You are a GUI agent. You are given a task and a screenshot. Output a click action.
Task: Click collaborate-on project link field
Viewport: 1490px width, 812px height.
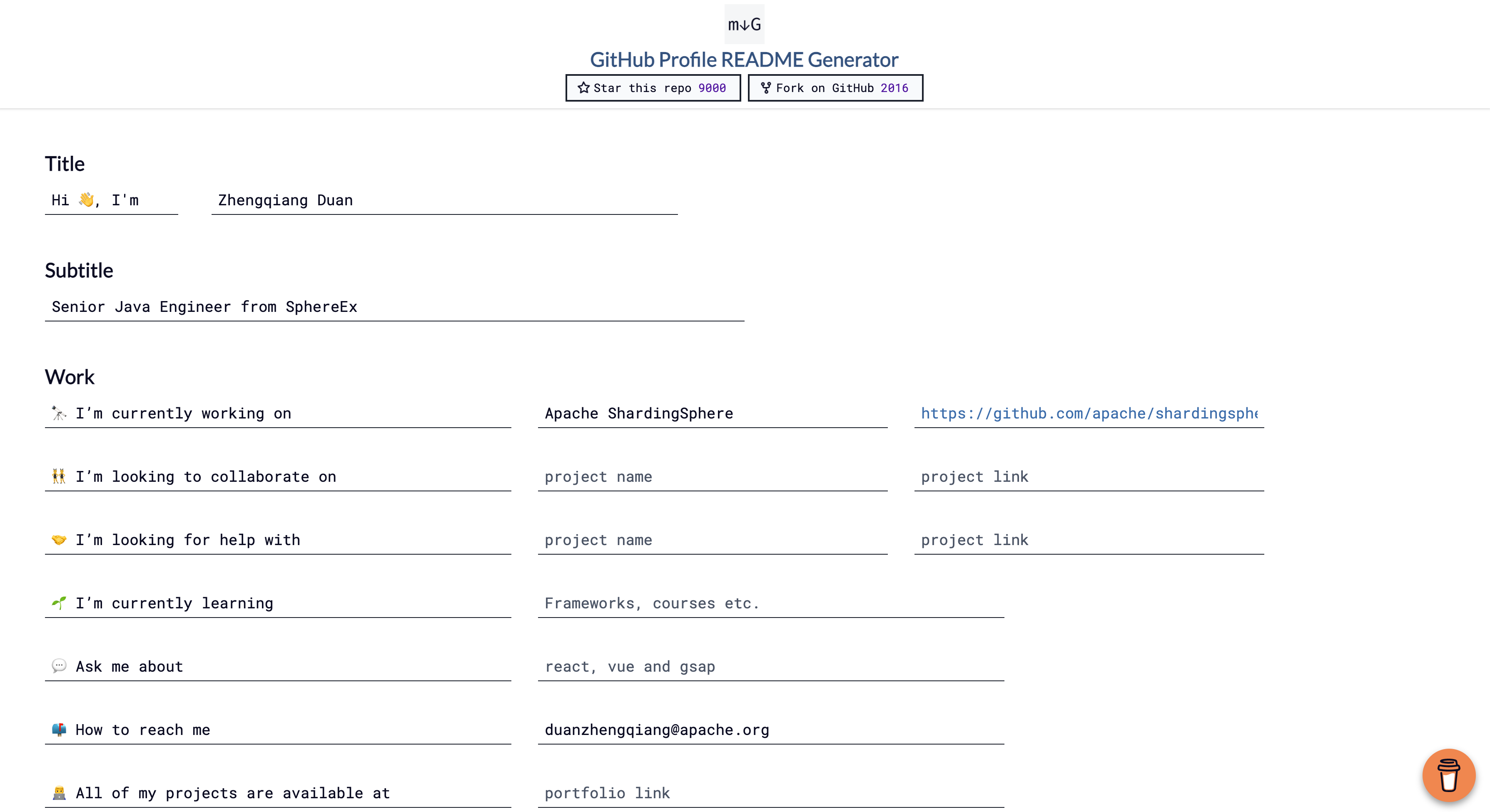[1088, 476]
